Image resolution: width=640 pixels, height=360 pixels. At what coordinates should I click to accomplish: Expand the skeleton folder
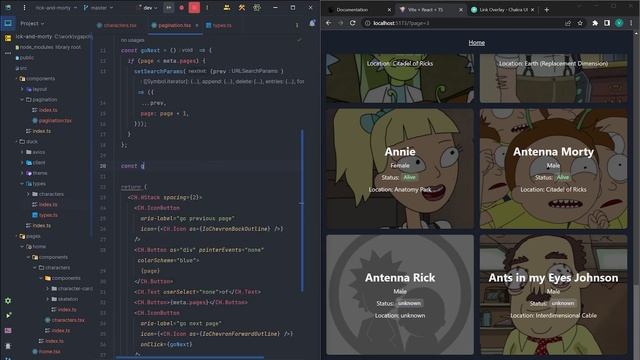pyautogui.click(x=47, y=299)
